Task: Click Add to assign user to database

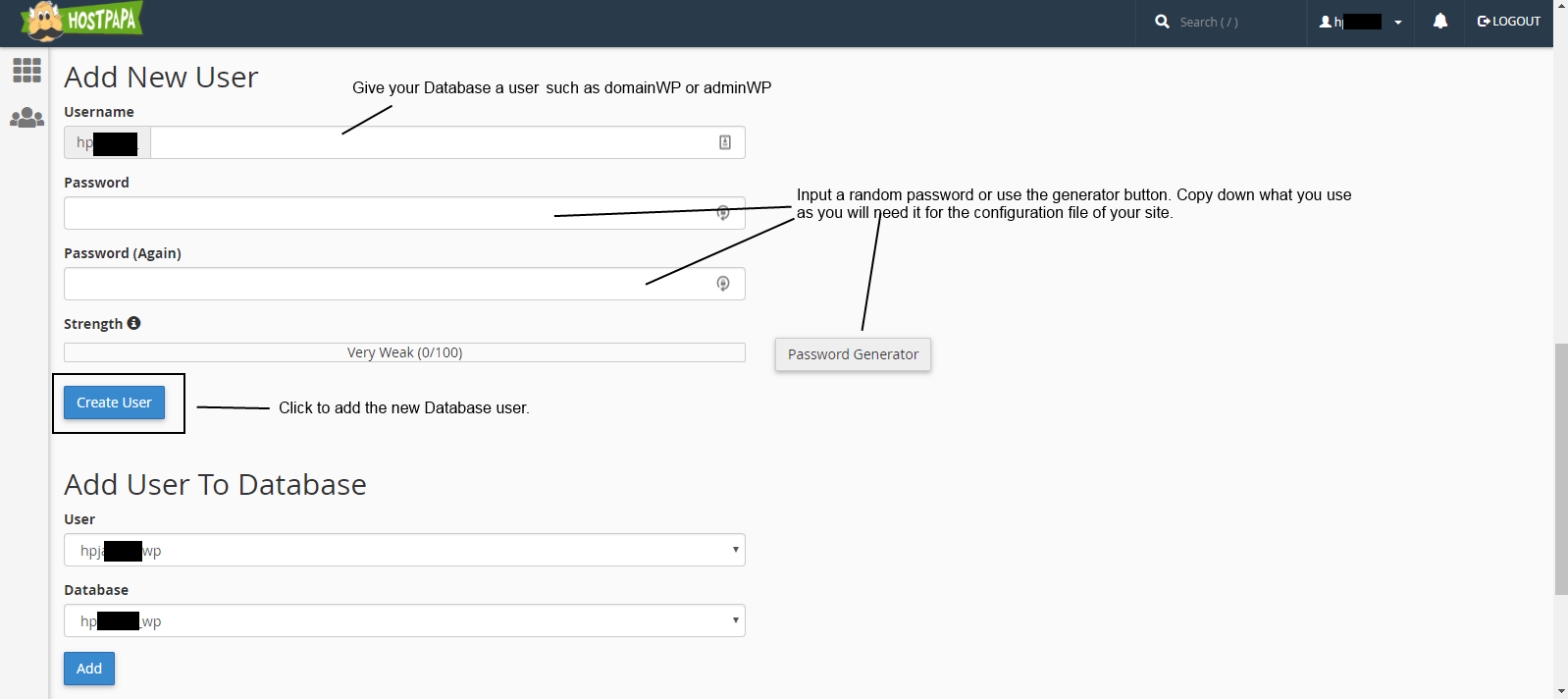Action: point(89,669)
